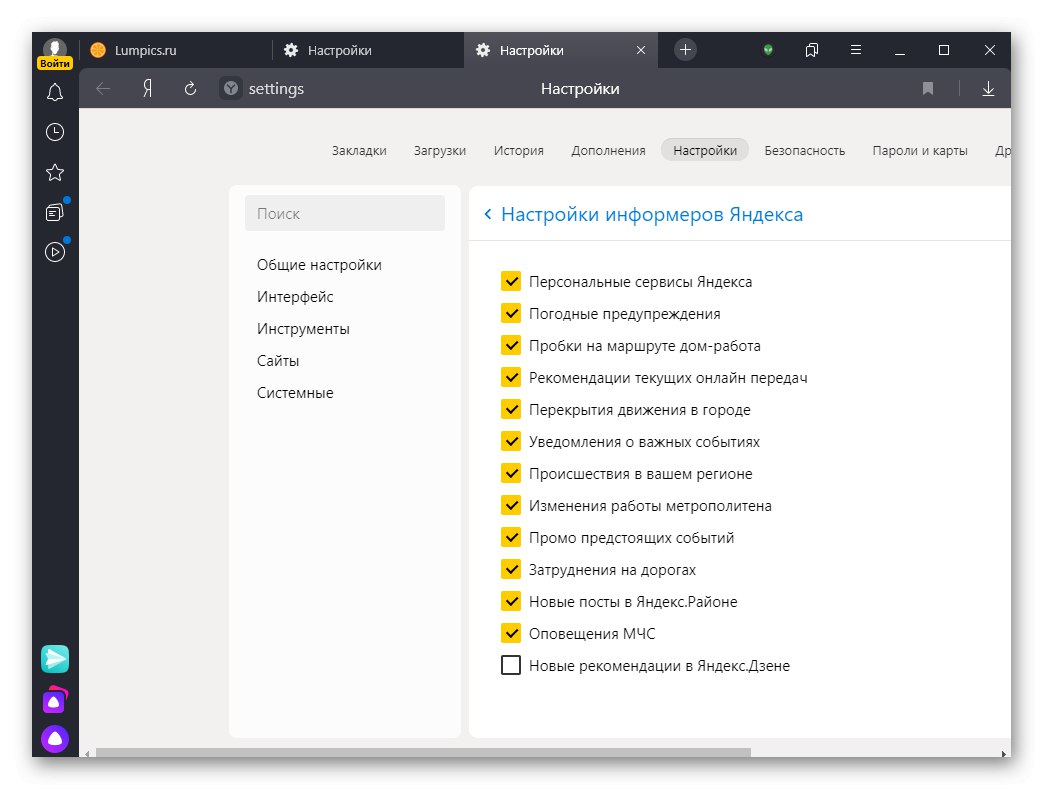Switch to the Безопасность tab

point(804,150)
